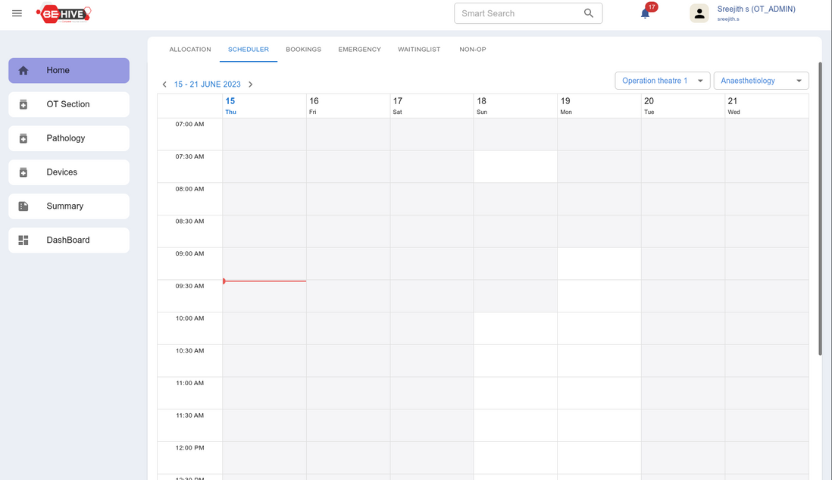The width and height of the screenshot is (832, 480).
Task: Open Summary in the sidebar
Action: 69,206
